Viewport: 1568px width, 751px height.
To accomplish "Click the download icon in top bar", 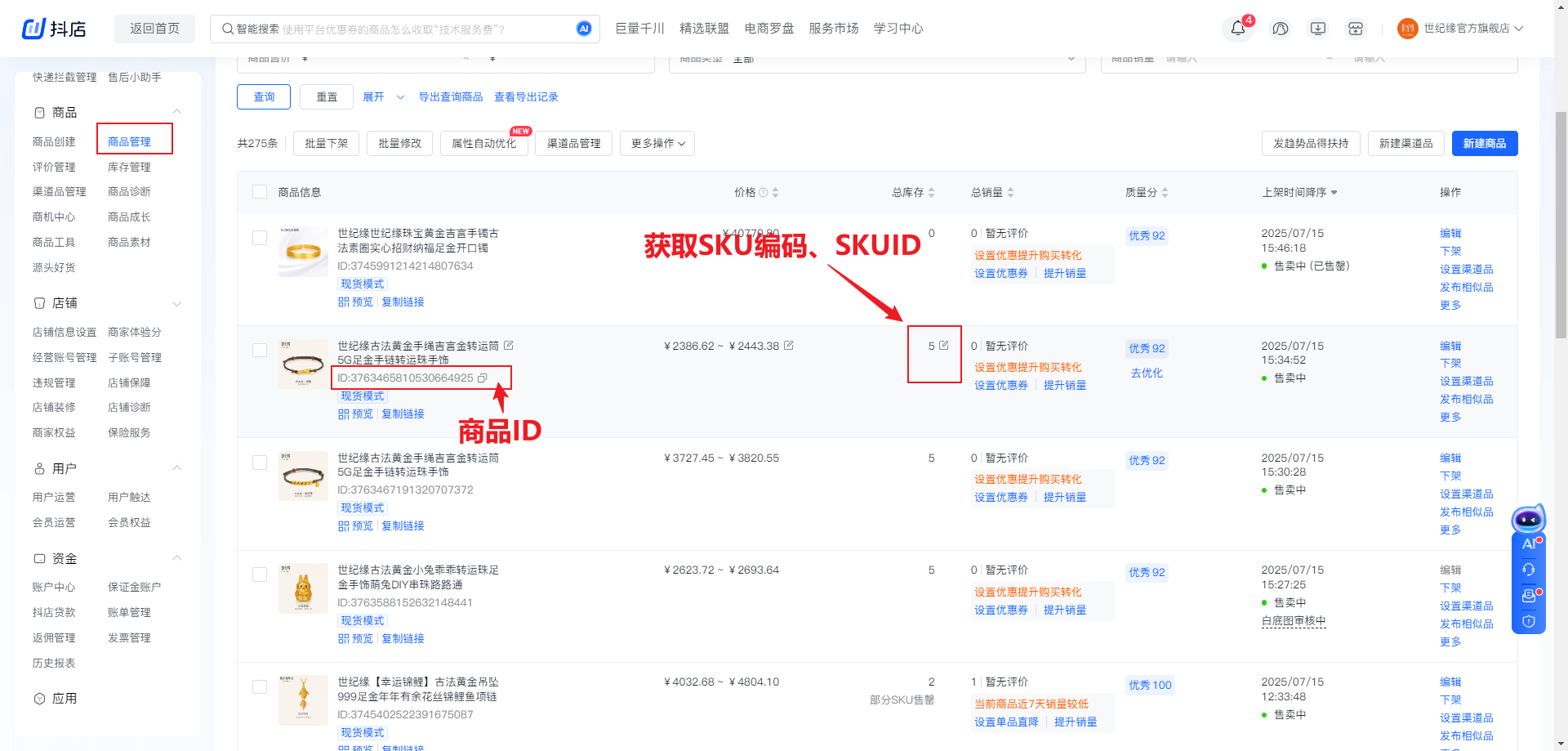I will (1318, 29).
